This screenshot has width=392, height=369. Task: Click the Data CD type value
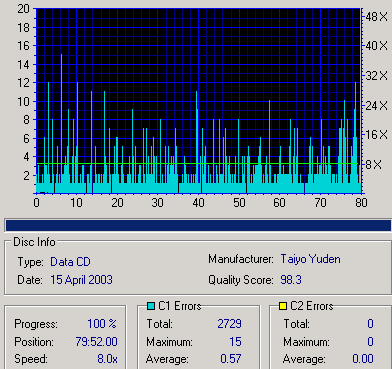coord(70,262)
